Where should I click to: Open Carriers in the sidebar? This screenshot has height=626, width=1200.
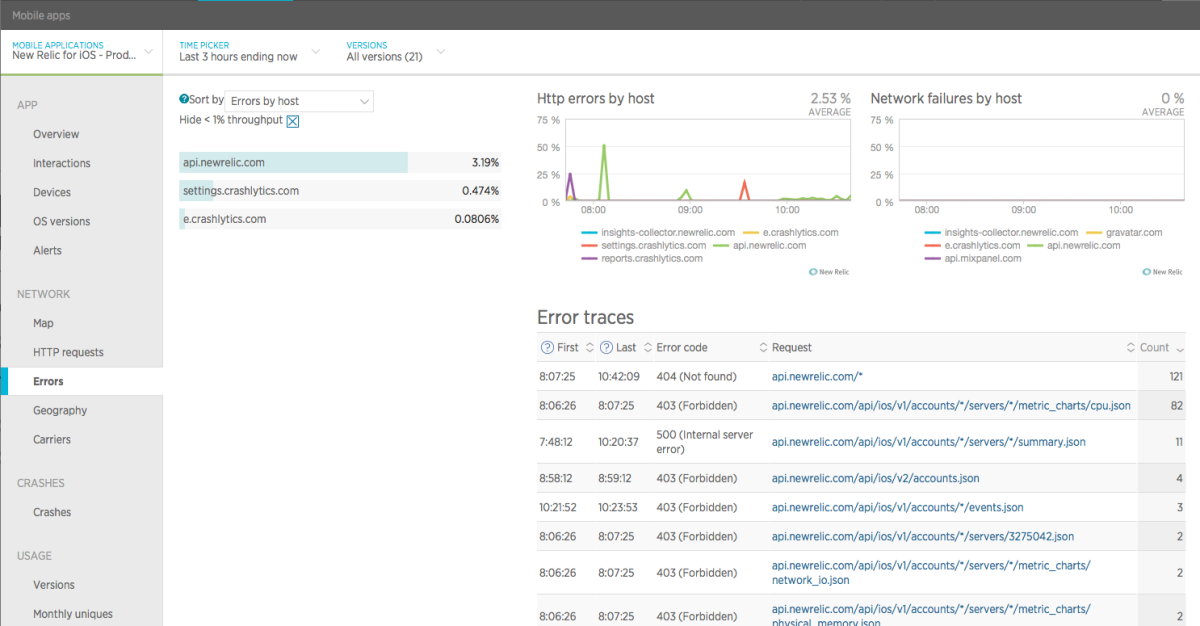pos(52,439)
